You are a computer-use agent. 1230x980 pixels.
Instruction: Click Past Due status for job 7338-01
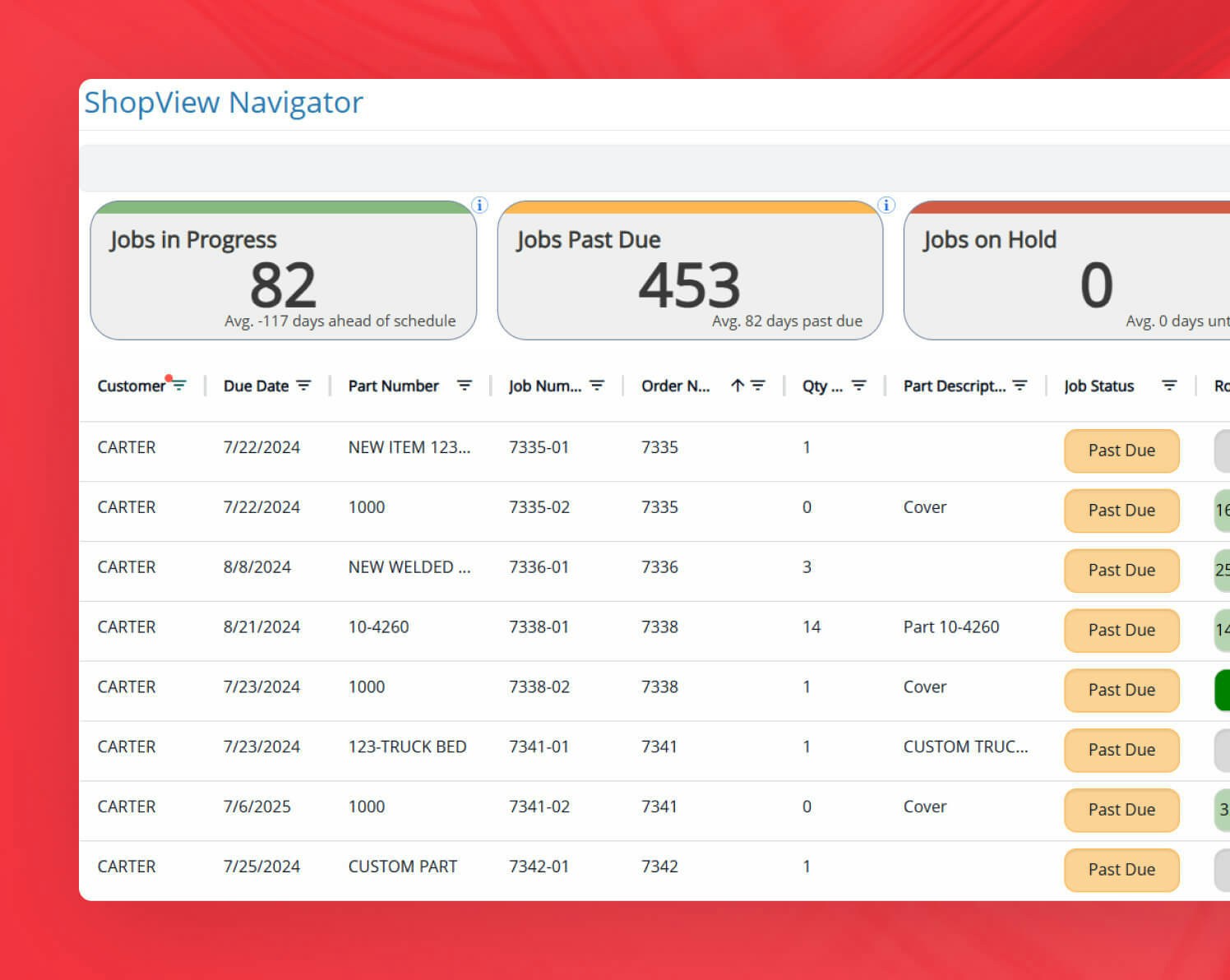pos(1121,631)
